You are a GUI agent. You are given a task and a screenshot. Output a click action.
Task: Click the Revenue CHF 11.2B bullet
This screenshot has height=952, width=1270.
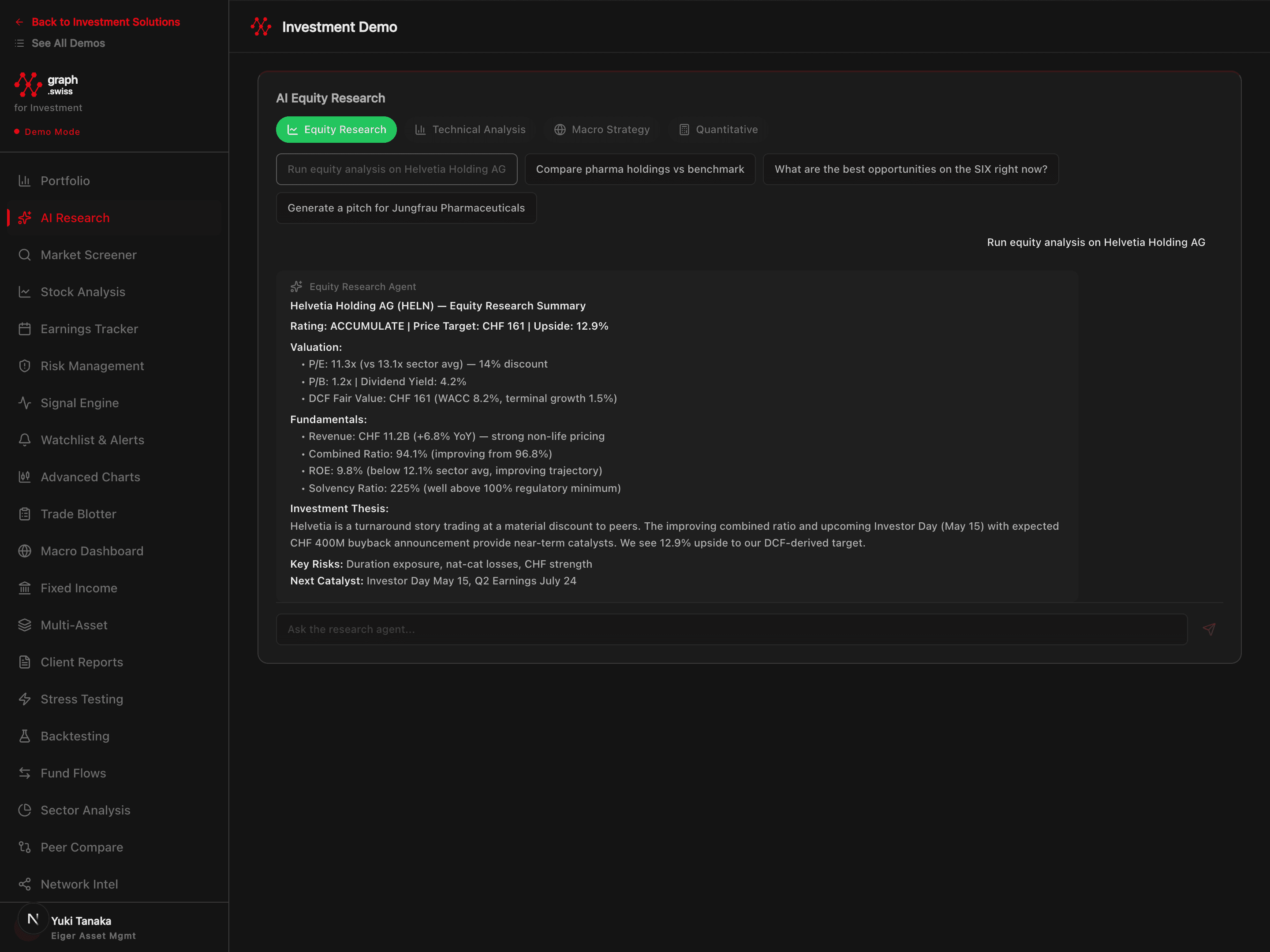[x=456, y=436]
